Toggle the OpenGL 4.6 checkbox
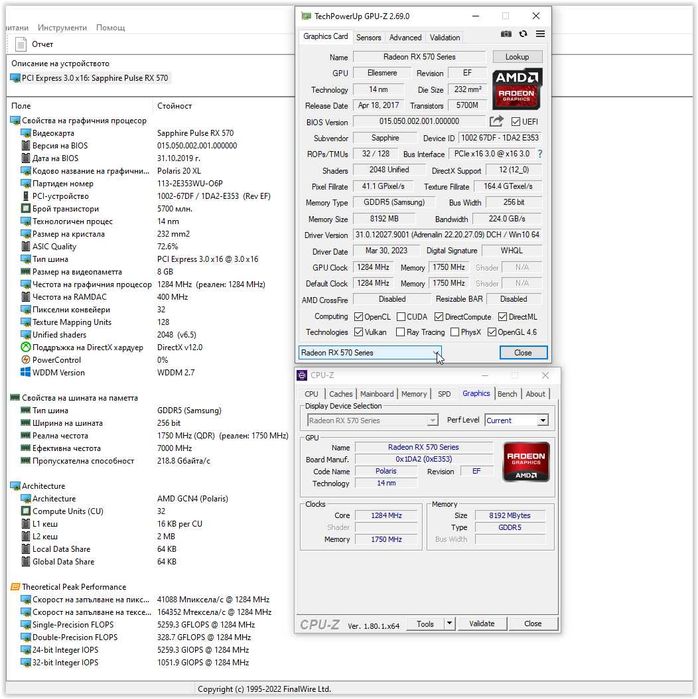 coord(492,332)
